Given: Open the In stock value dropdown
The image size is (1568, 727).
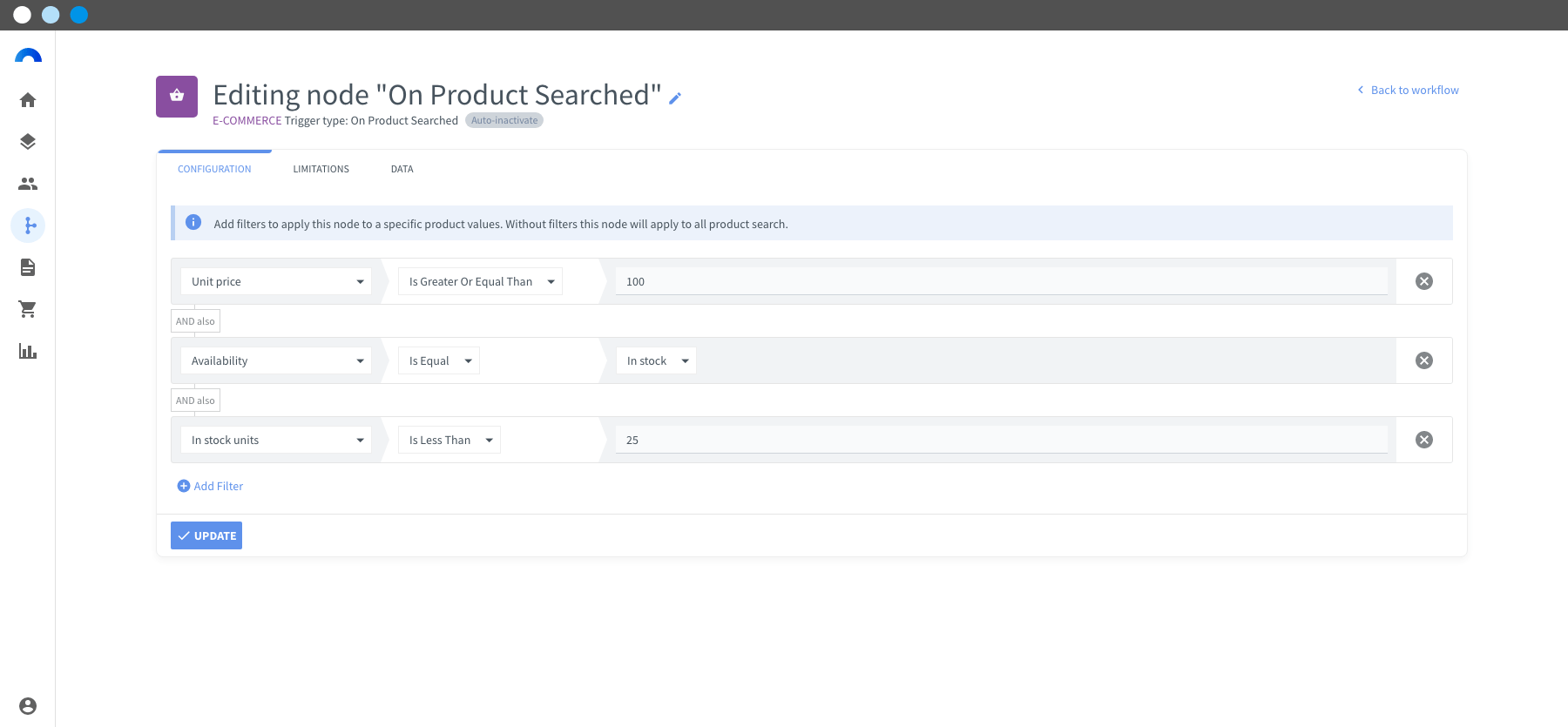Looking at the screenshot, I should pos(656,360).
